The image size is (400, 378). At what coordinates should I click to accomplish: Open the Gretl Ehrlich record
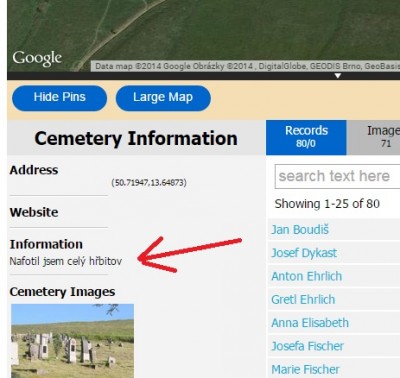coord(303,300)
